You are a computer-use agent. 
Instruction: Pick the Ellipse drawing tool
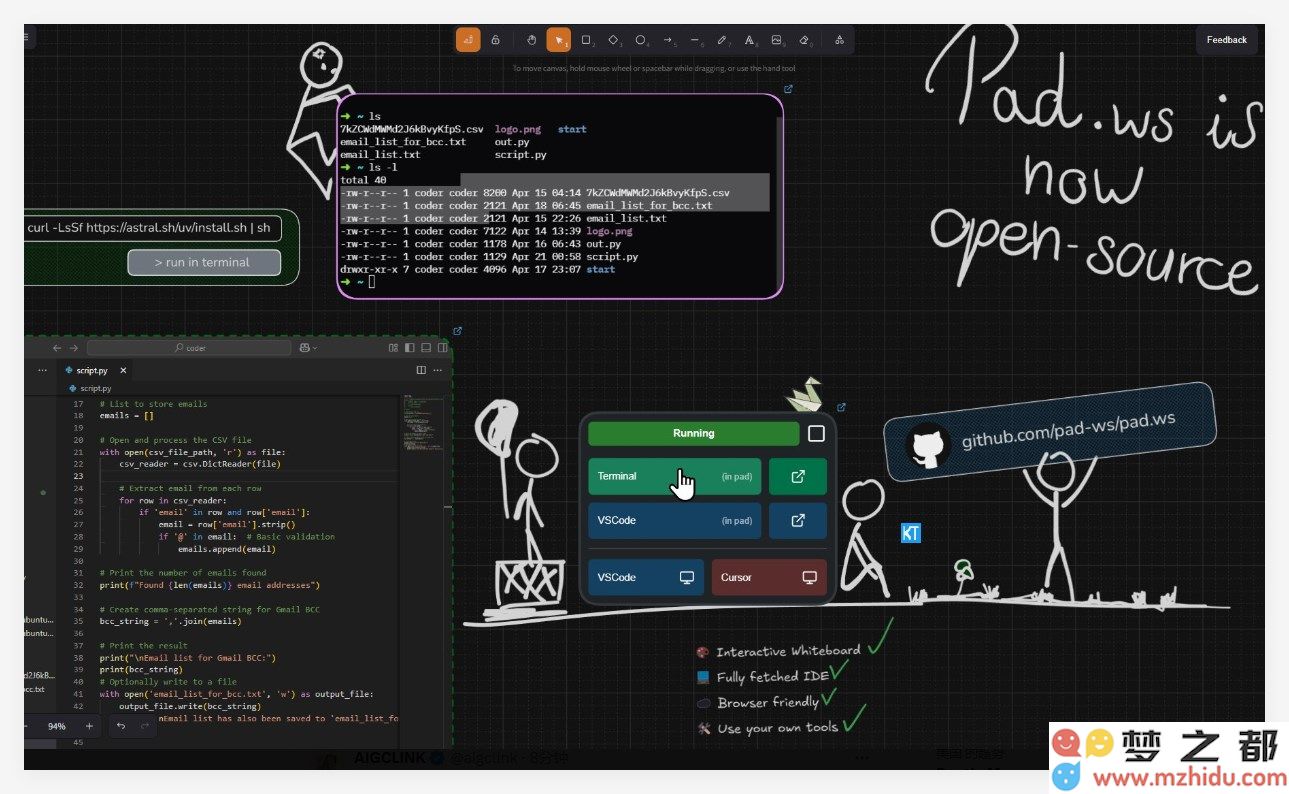pos(641,40)
